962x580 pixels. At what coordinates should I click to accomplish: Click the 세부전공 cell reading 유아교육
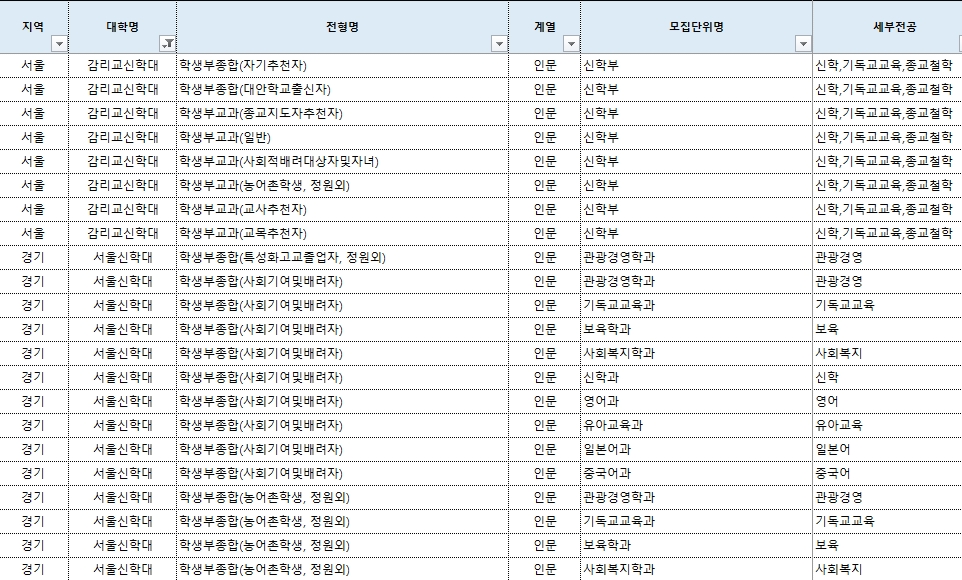point(887,425)
